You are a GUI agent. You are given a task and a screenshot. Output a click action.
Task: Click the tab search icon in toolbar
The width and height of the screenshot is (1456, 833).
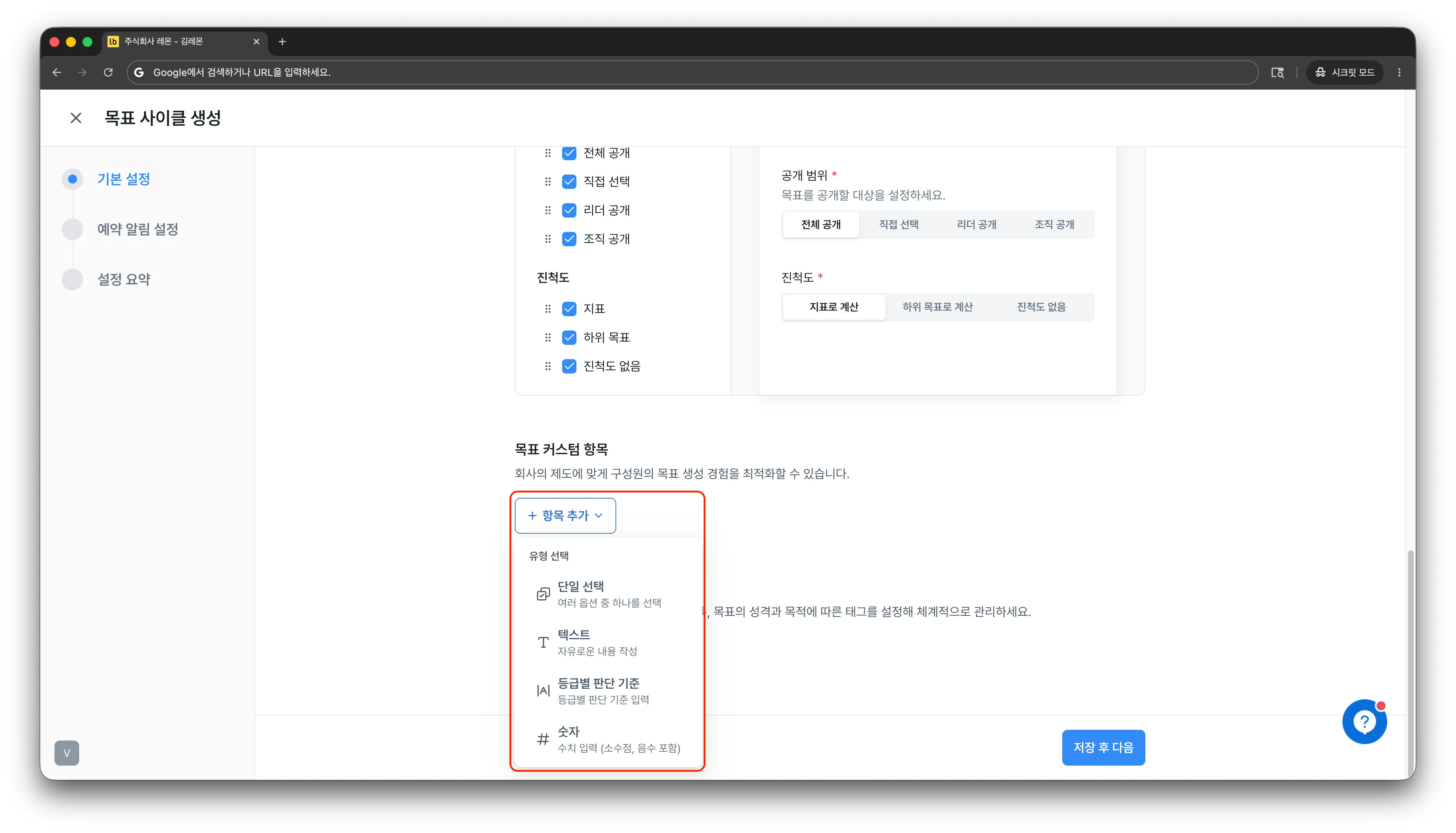[1277, 72]
